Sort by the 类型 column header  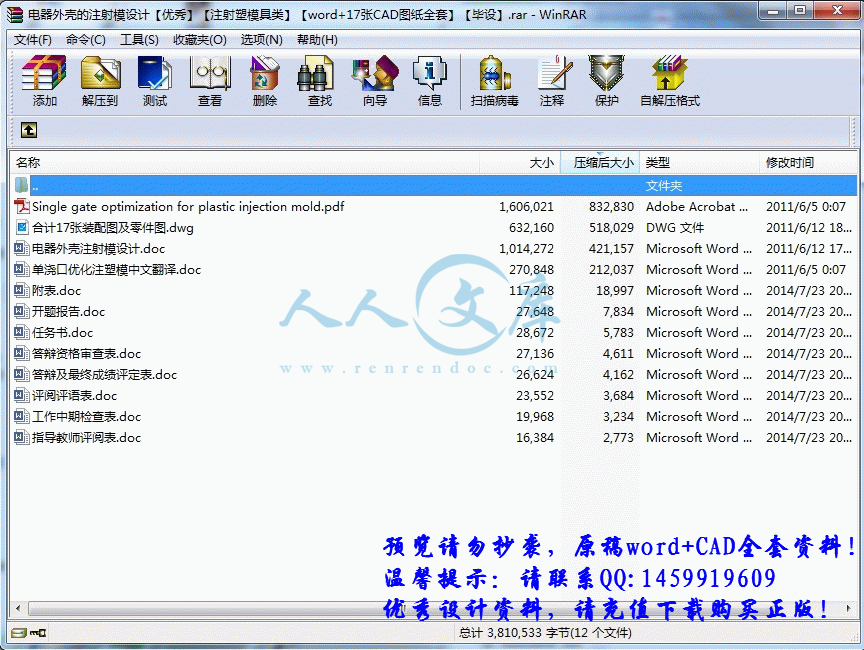tap(699, 162)
